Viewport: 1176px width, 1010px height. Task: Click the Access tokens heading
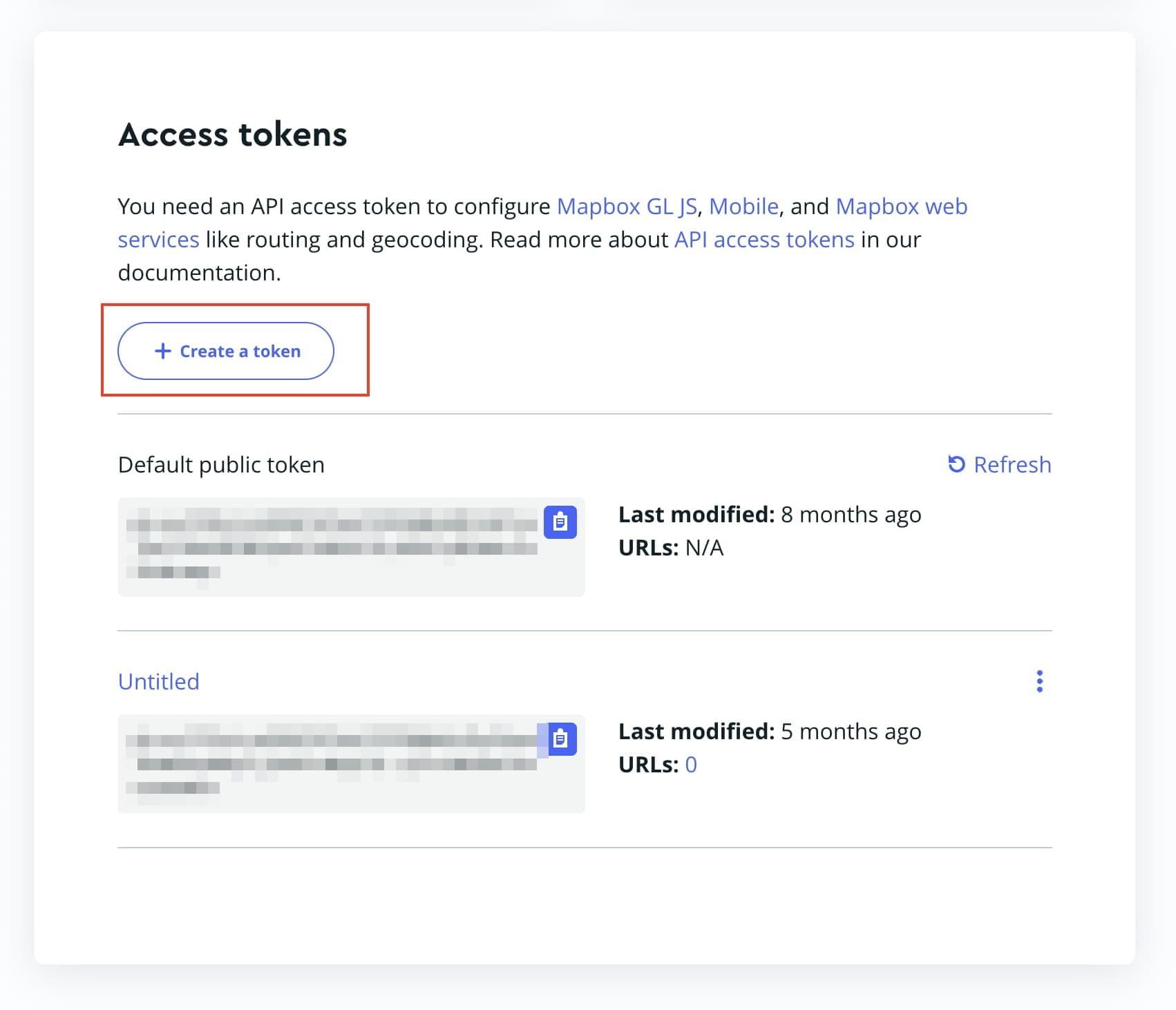[x=233, y=135]
